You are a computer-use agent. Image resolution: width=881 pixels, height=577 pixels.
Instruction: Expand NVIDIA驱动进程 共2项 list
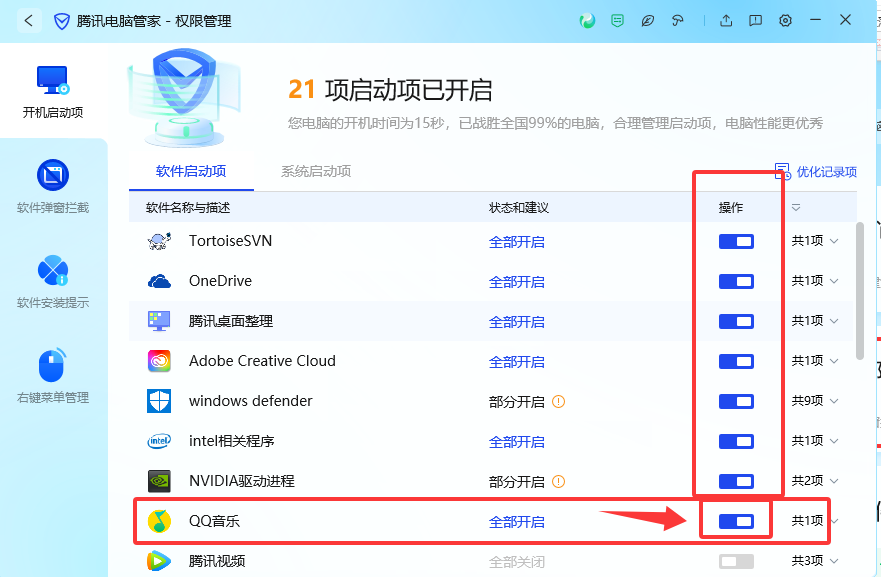point(815,481)
